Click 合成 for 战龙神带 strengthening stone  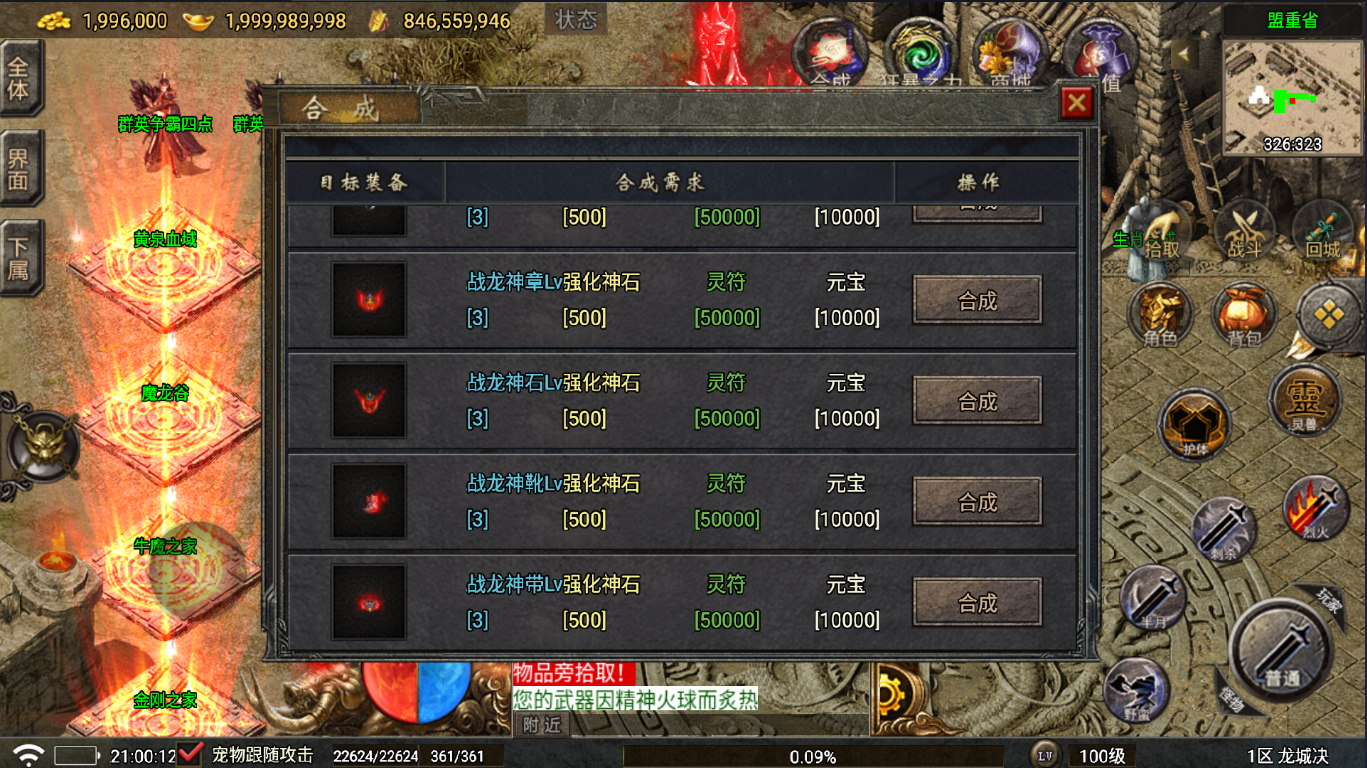978,602
